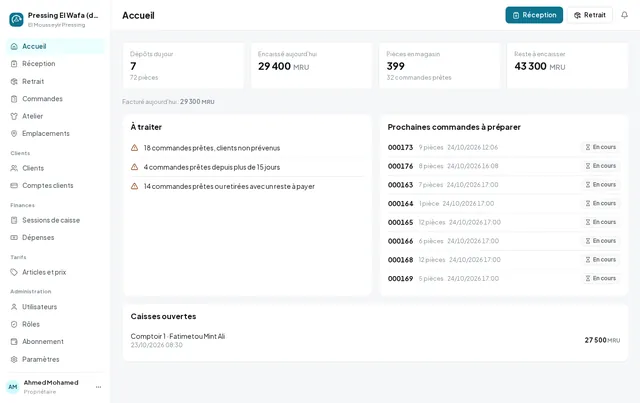Screen dimensions: 640x403
Task: Click the Retrait button in header
Action: coord(589,15)
